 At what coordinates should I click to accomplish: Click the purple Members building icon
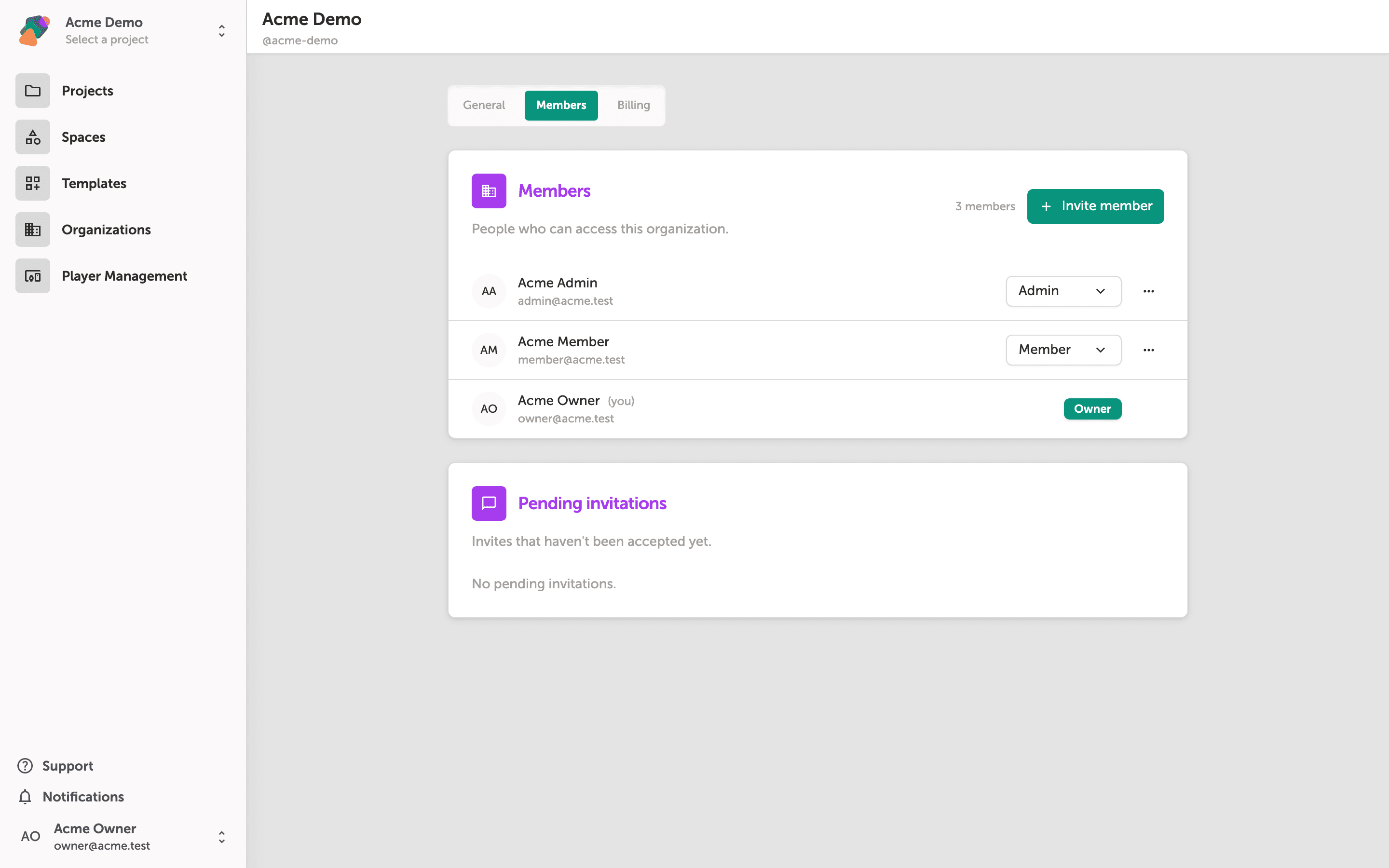click(x=489, y=190)
